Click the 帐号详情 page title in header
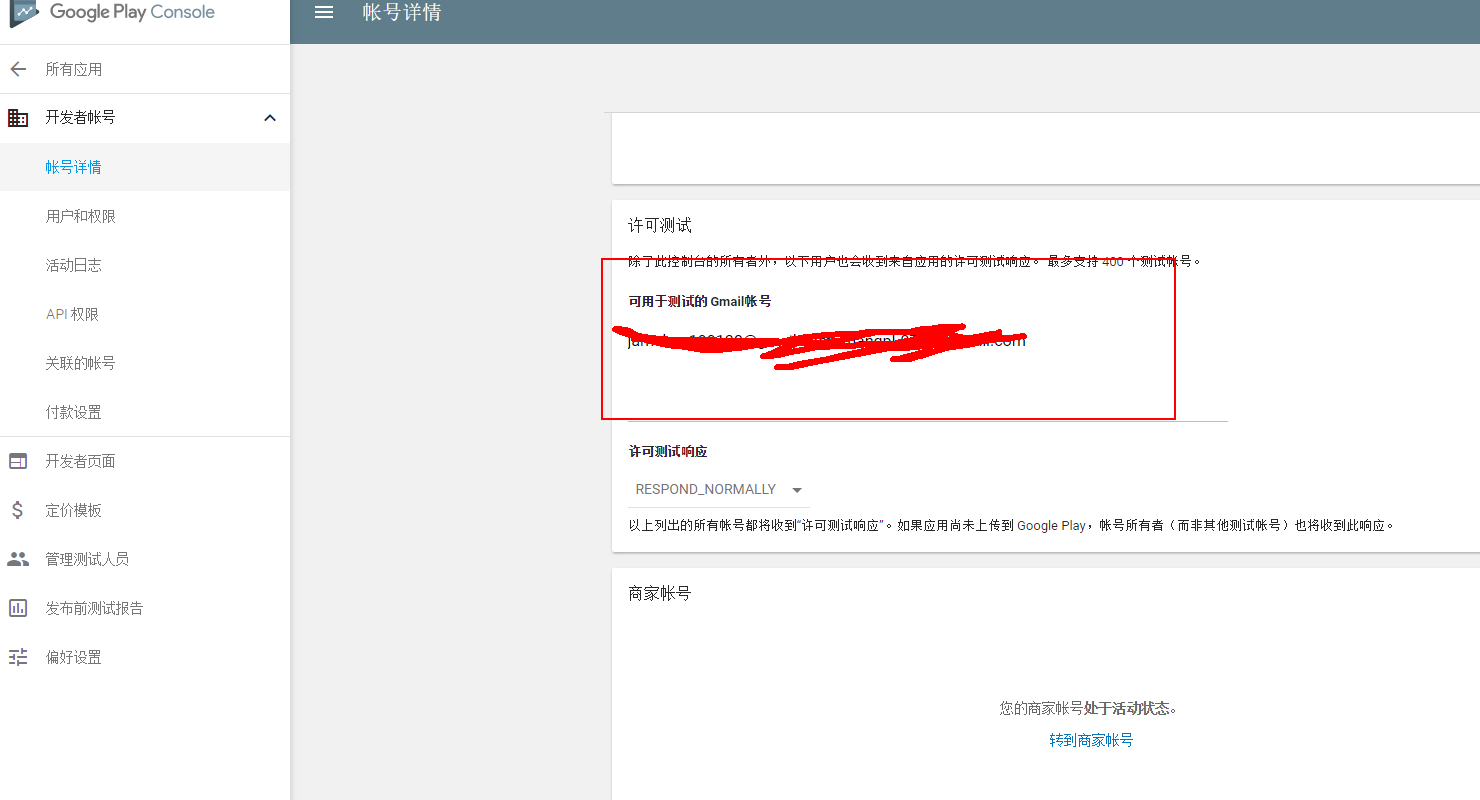 click(402, 12)
